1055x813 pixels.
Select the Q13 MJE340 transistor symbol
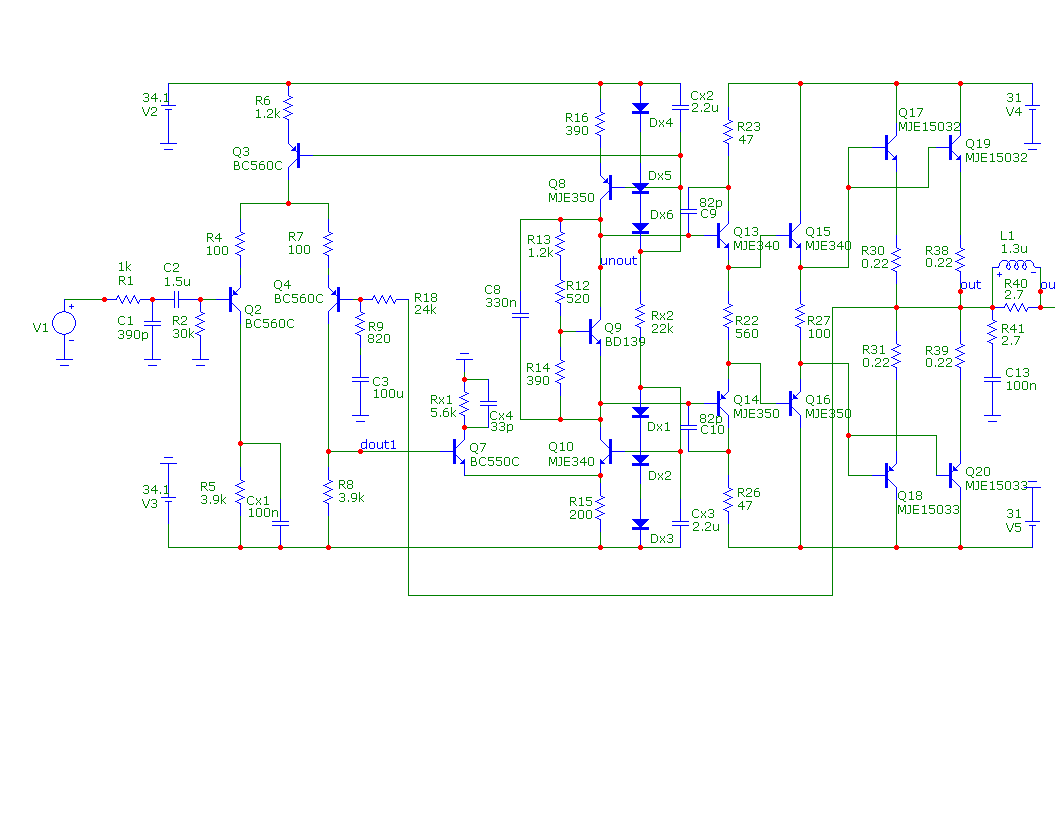(x=723, y=236)
